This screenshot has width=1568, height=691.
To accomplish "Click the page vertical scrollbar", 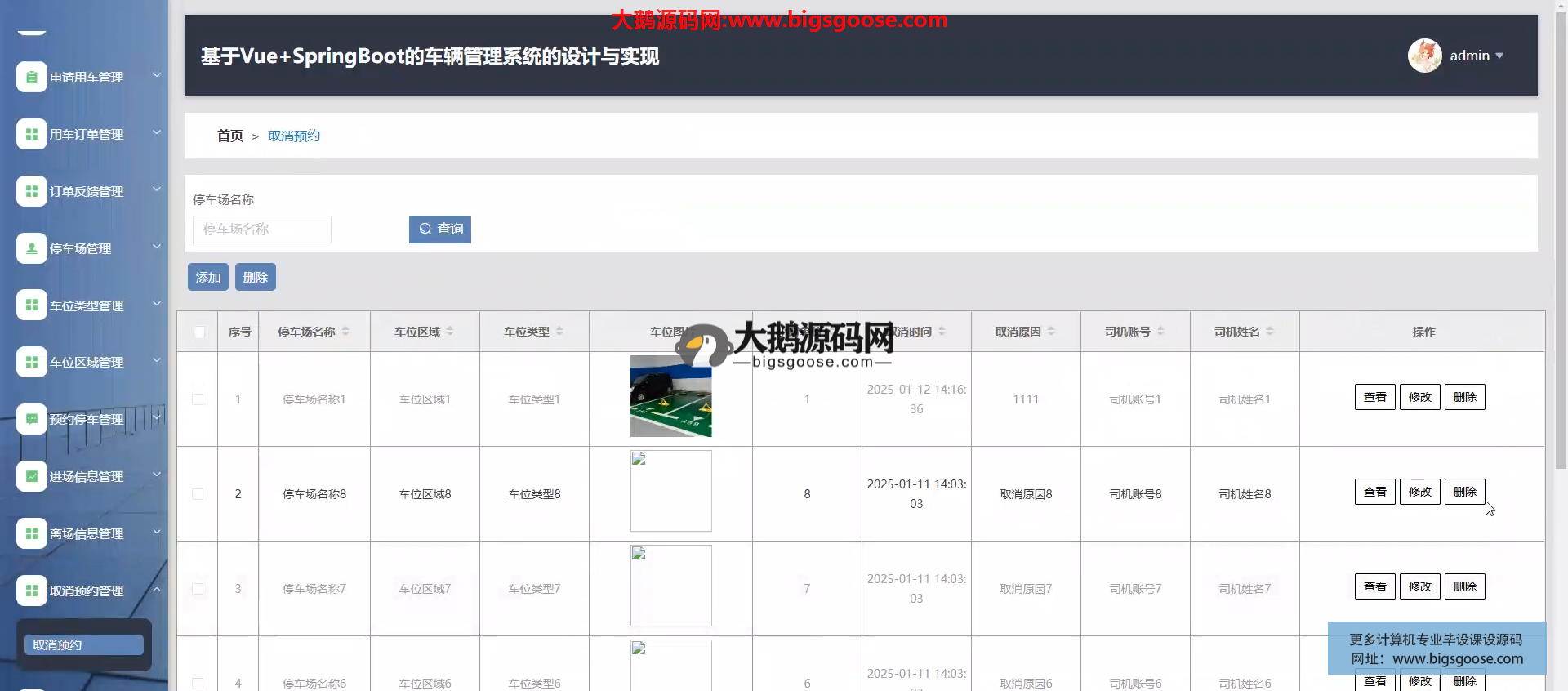I will (1561, 245).
